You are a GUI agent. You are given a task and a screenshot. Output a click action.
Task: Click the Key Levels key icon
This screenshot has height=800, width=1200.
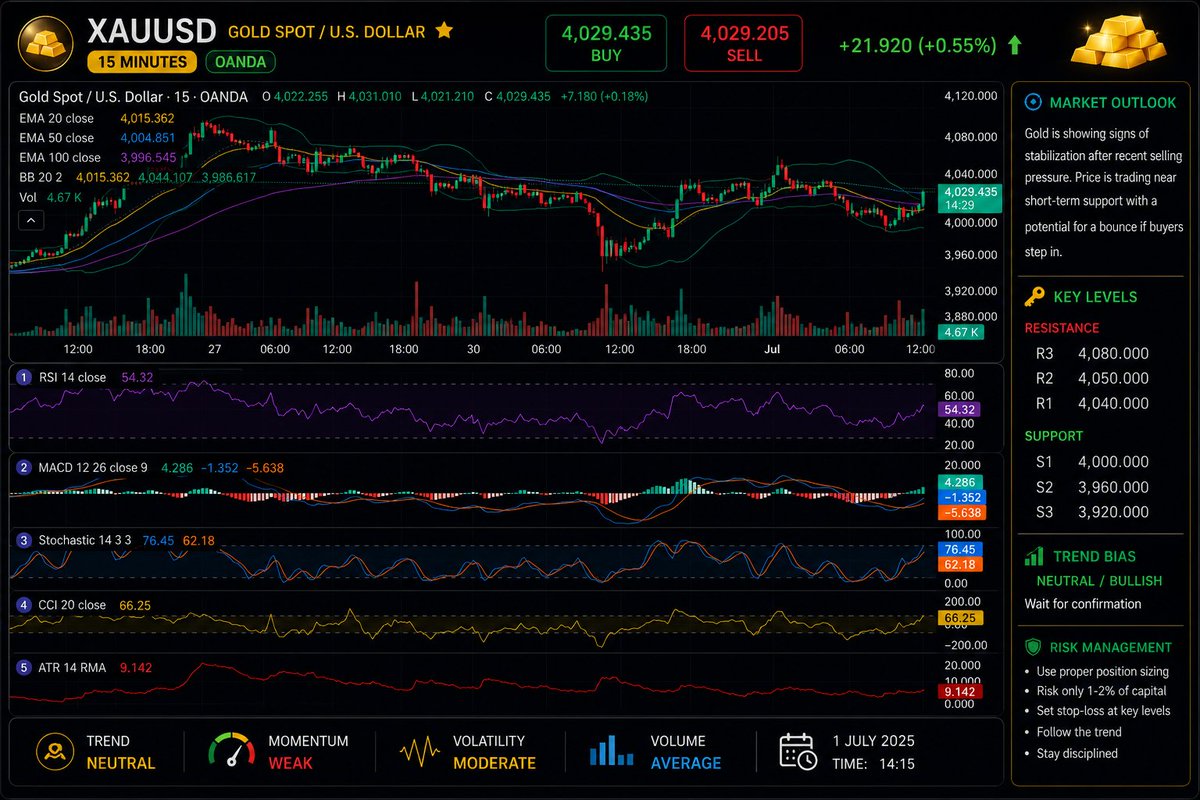click(1034, 297)
